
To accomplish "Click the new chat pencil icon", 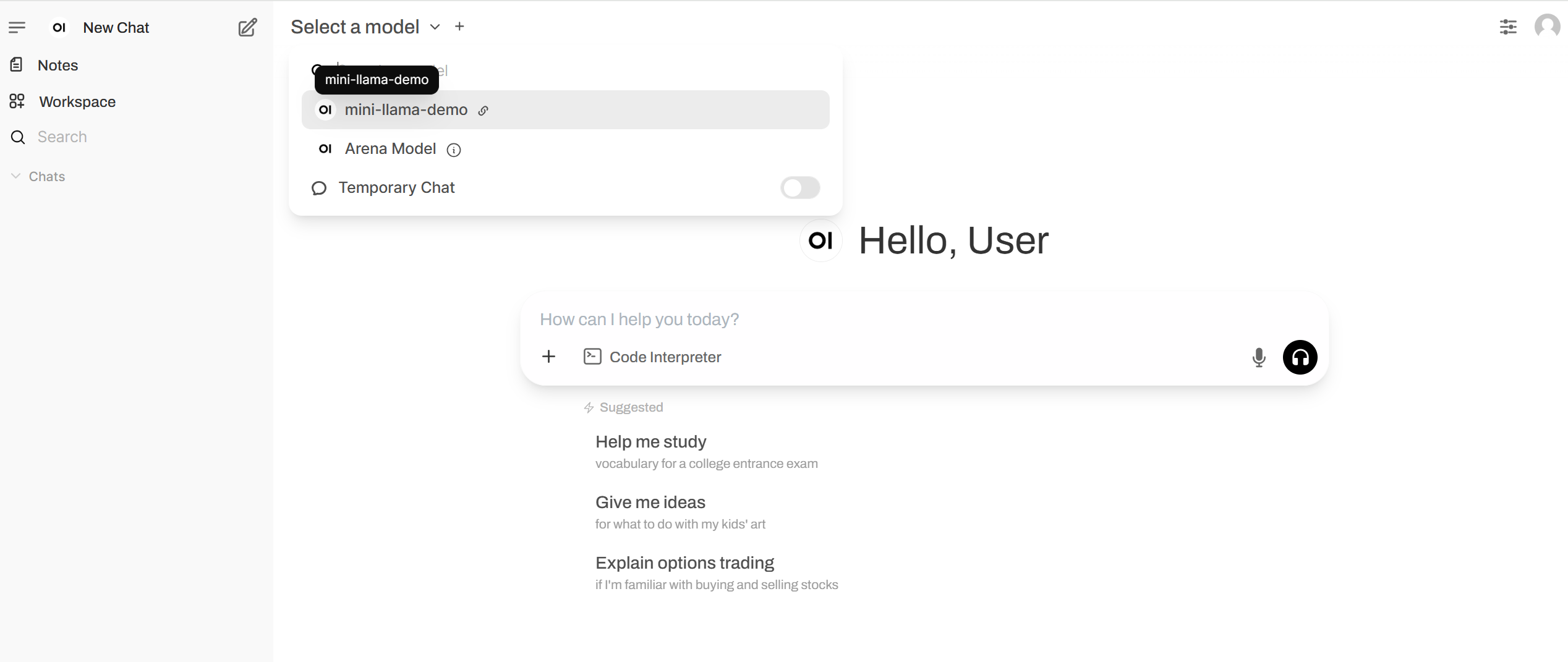I will [247, 28].
